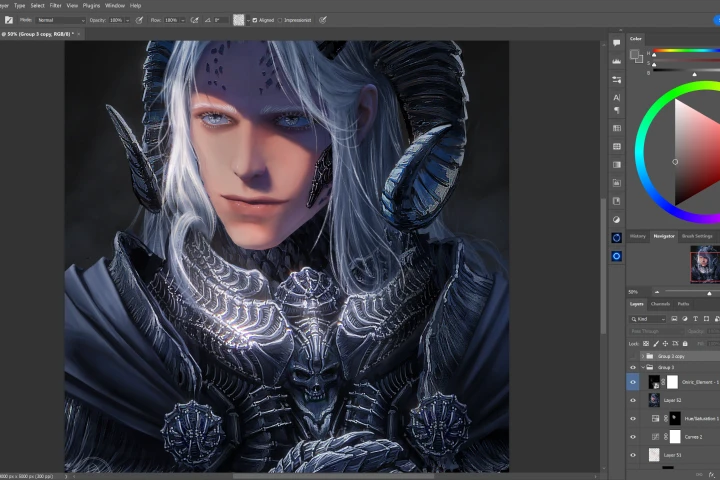Image resolution: width=720 pixels, height=480 pixels.
Task: Open the Comments panel icon
Action: click(x=617, y=43)
